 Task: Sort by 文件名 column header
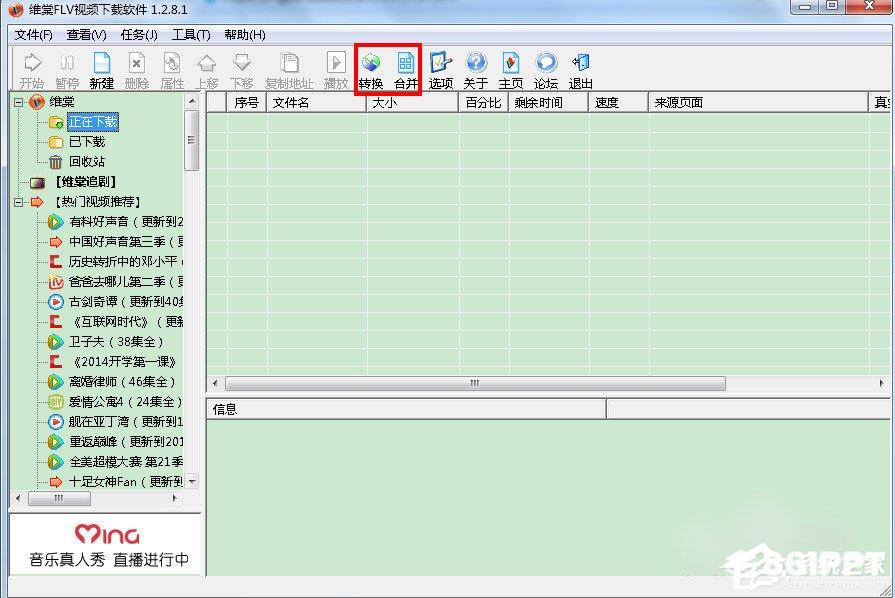pos(316,103)
